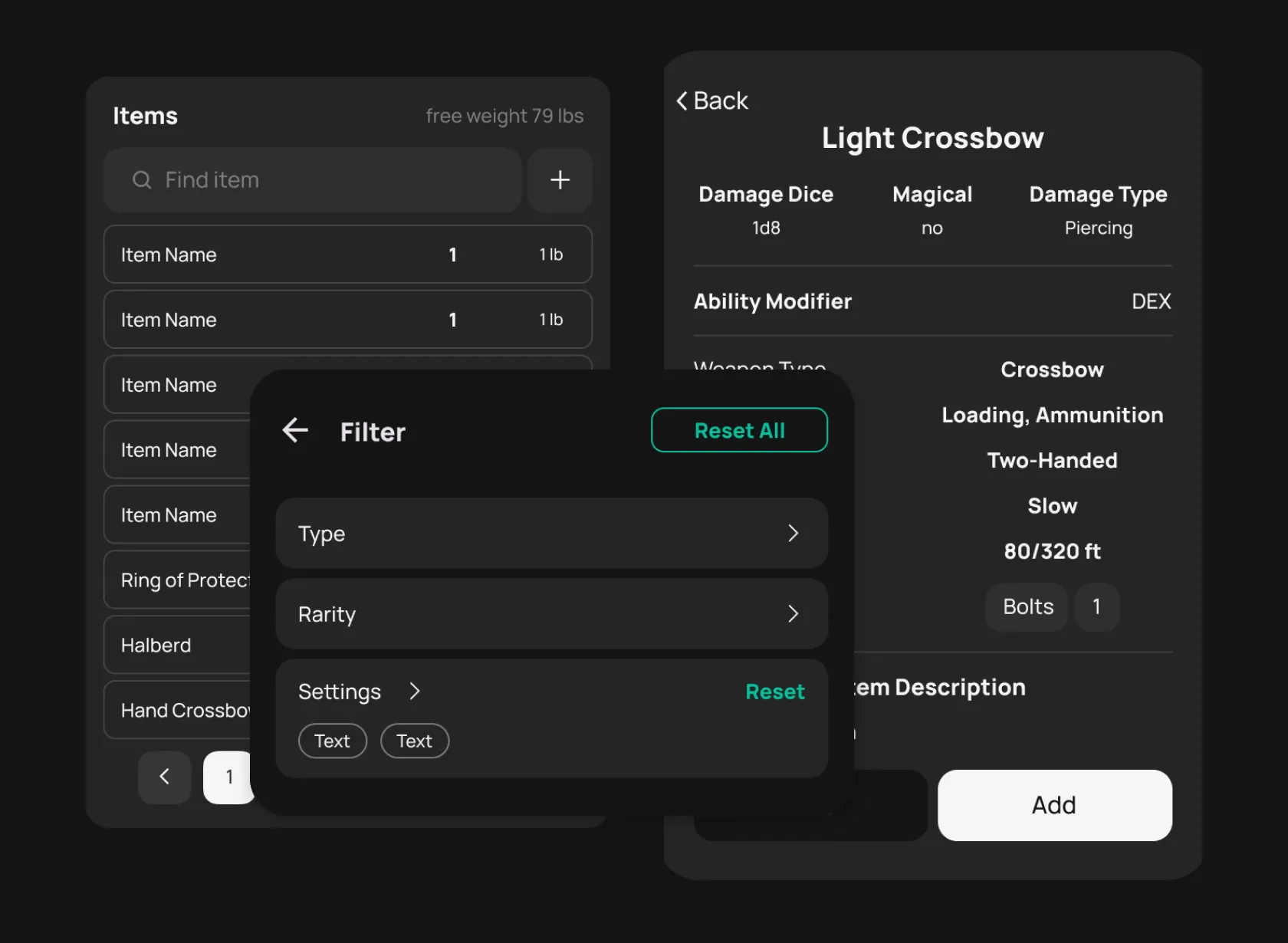
Task: Click the Two-Handed property
Action: pos(1052,460)
